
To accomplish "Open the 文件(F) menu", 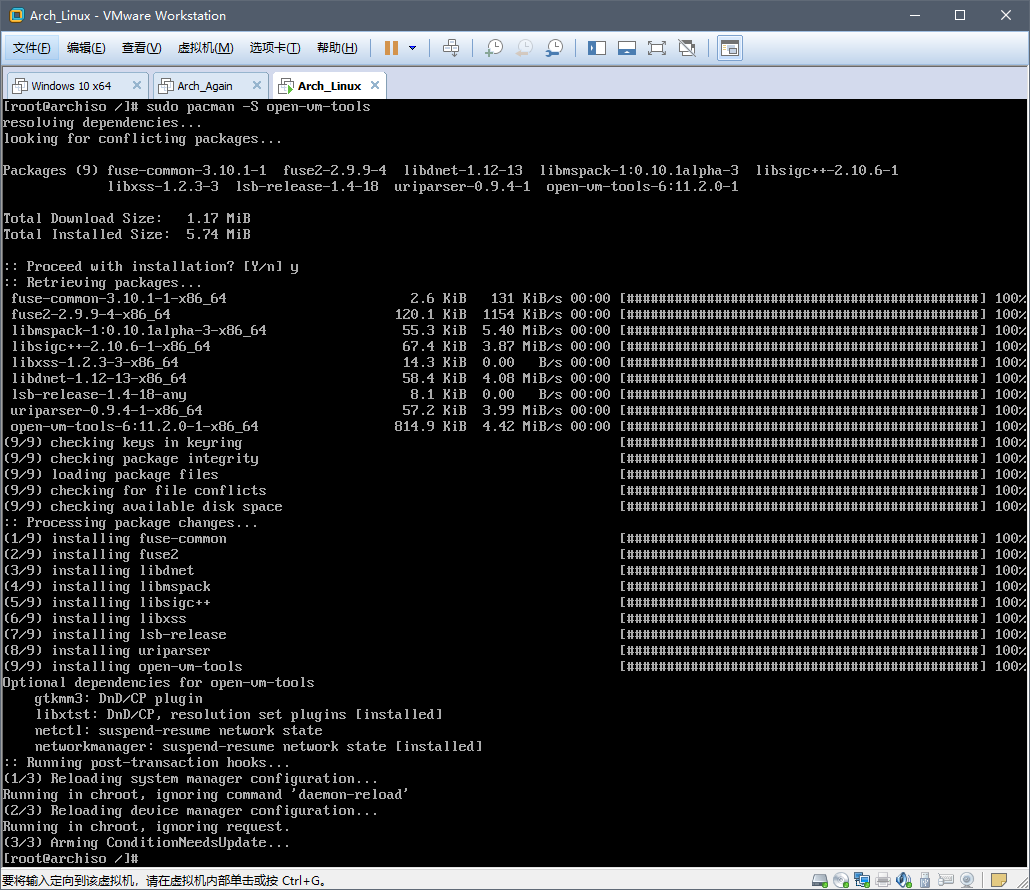I will (31, 48).
